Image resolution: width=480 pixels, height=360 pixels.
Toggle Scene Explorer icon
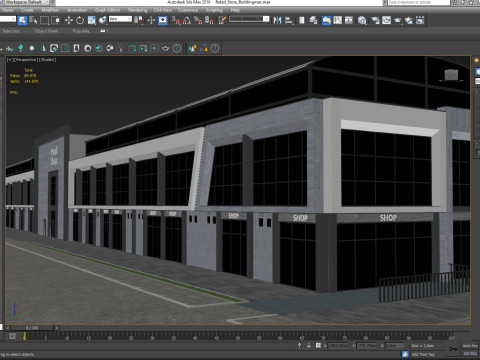pos(302,20)
